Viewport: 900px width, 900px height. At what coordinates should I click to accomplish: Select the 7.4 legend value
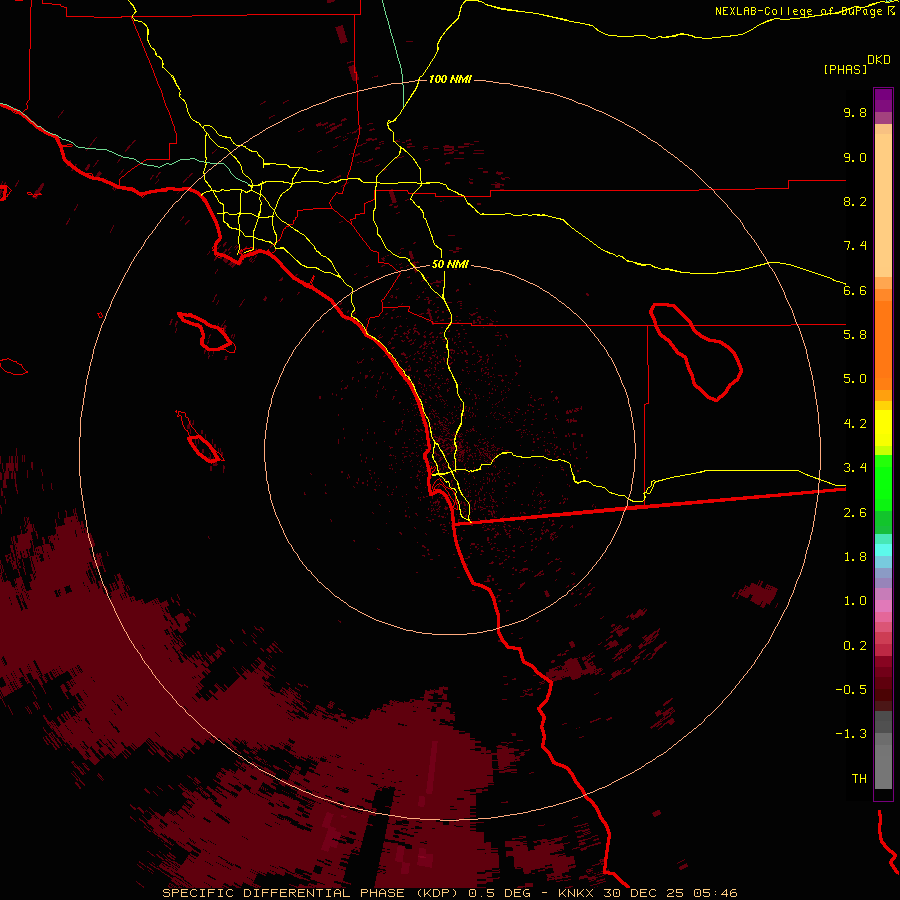(x=855, y=246)
